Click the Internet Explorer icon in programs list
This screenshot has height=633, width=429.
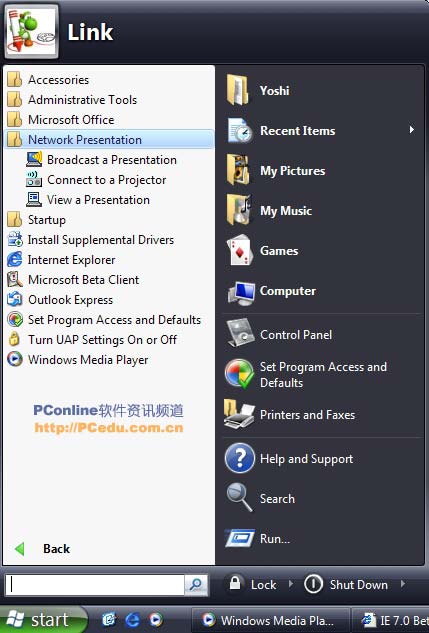click(x=15, y=260)
